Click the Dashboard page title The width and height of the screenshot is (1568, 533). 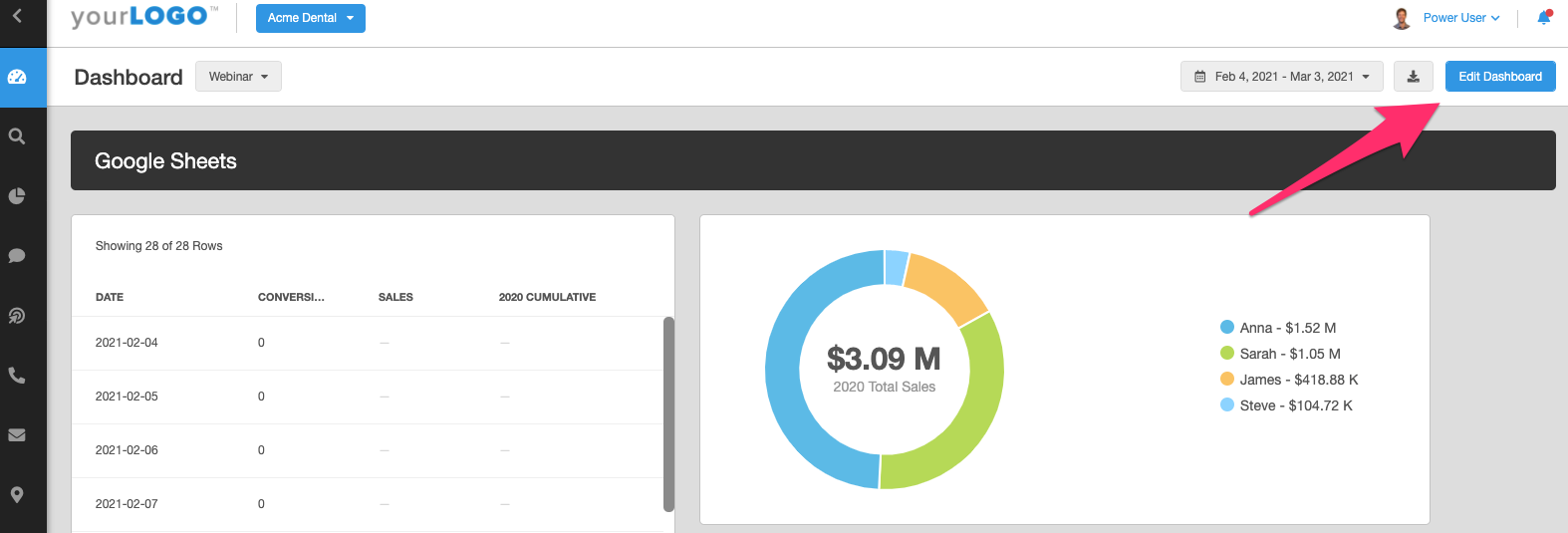point(129,77)
